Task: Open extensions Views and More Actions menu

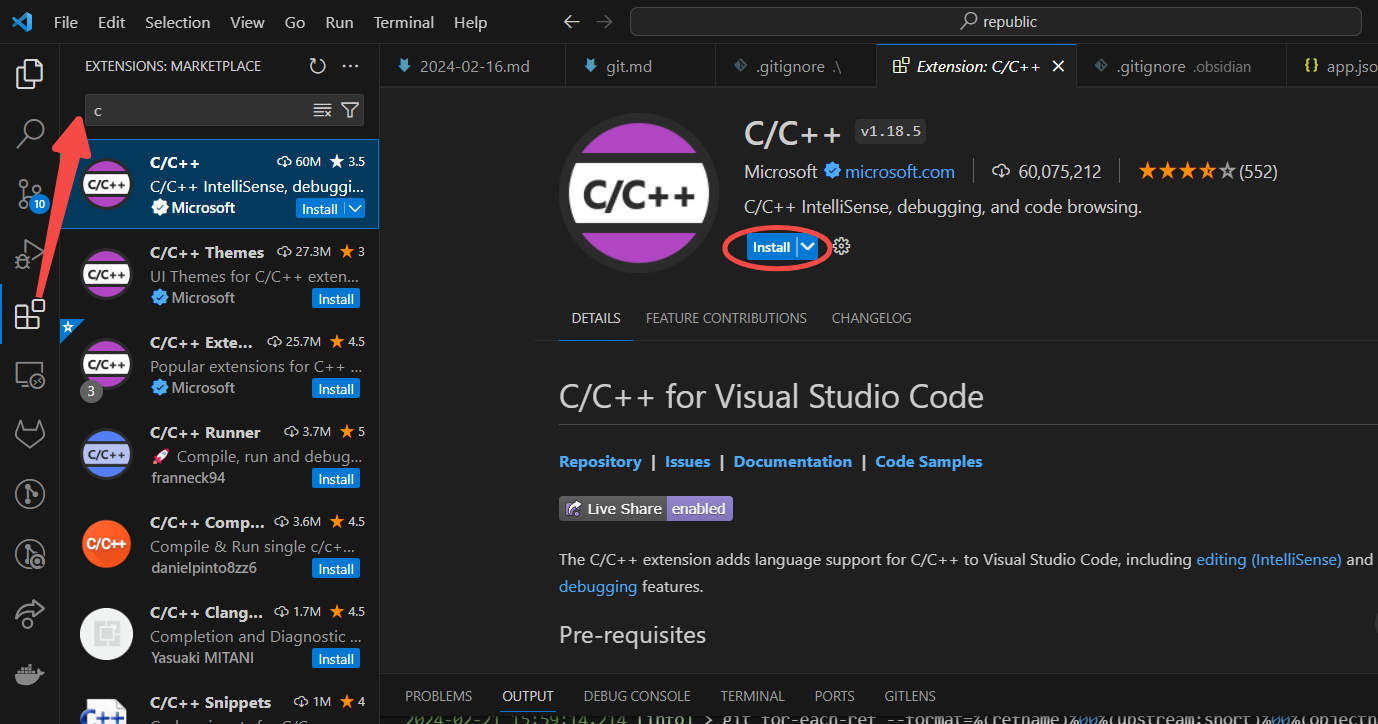Action: pos(350,66)
